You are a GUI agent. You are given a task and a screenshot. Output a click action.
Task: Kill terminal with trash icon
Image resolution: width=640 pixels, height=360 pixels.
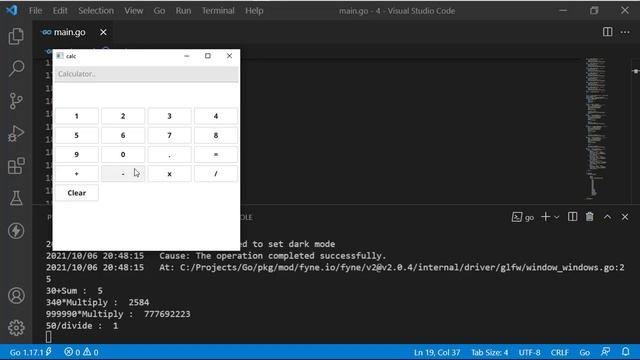589,217
